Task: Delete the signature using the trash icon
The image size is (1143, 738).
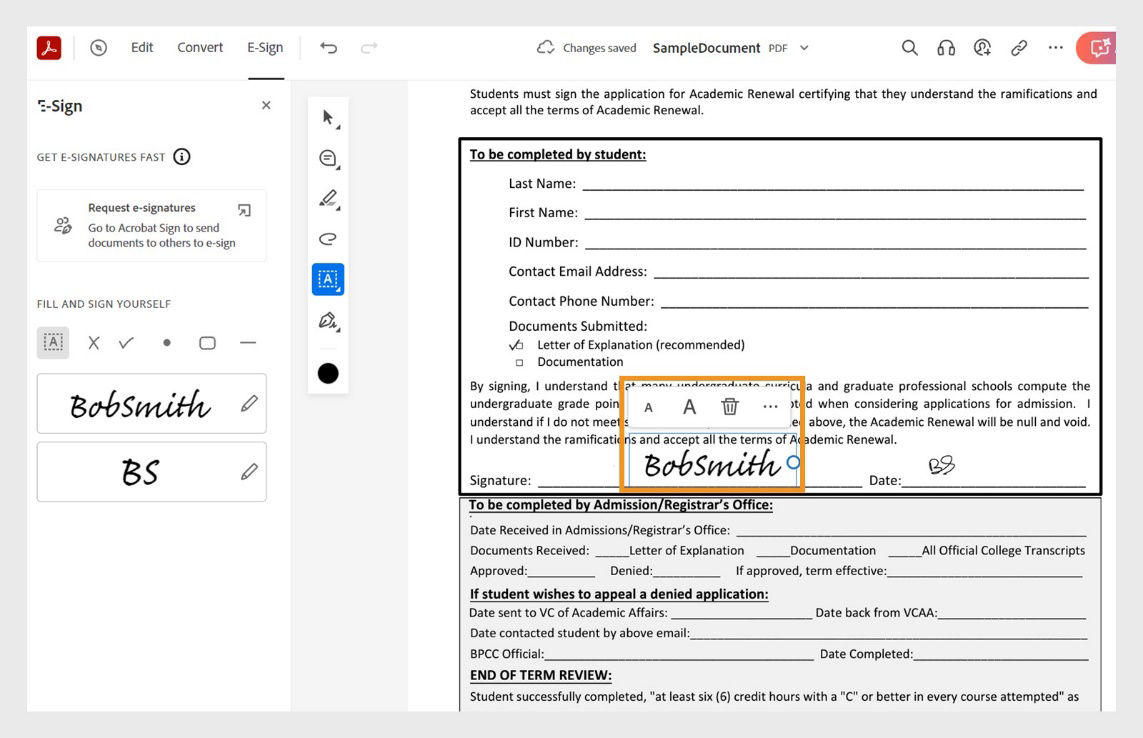Action: pyautogui.click(x=730, y=406)
